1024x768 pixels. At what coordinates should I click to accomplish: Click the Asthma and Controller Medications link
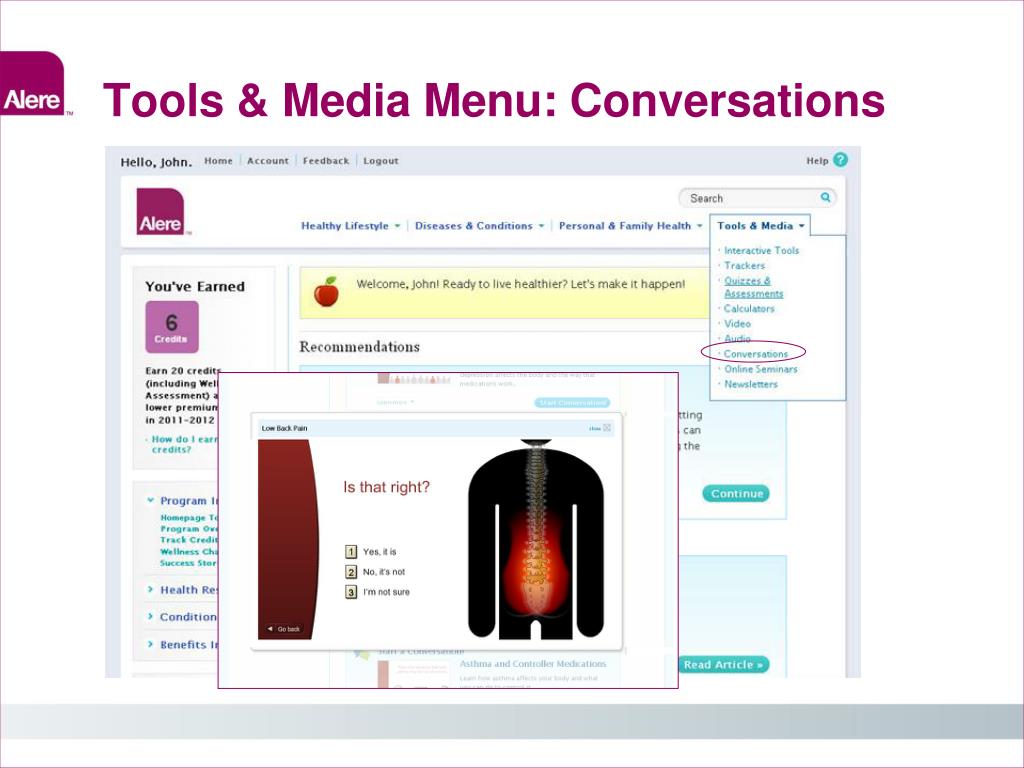pyautogui.click(x=533, y=664)
